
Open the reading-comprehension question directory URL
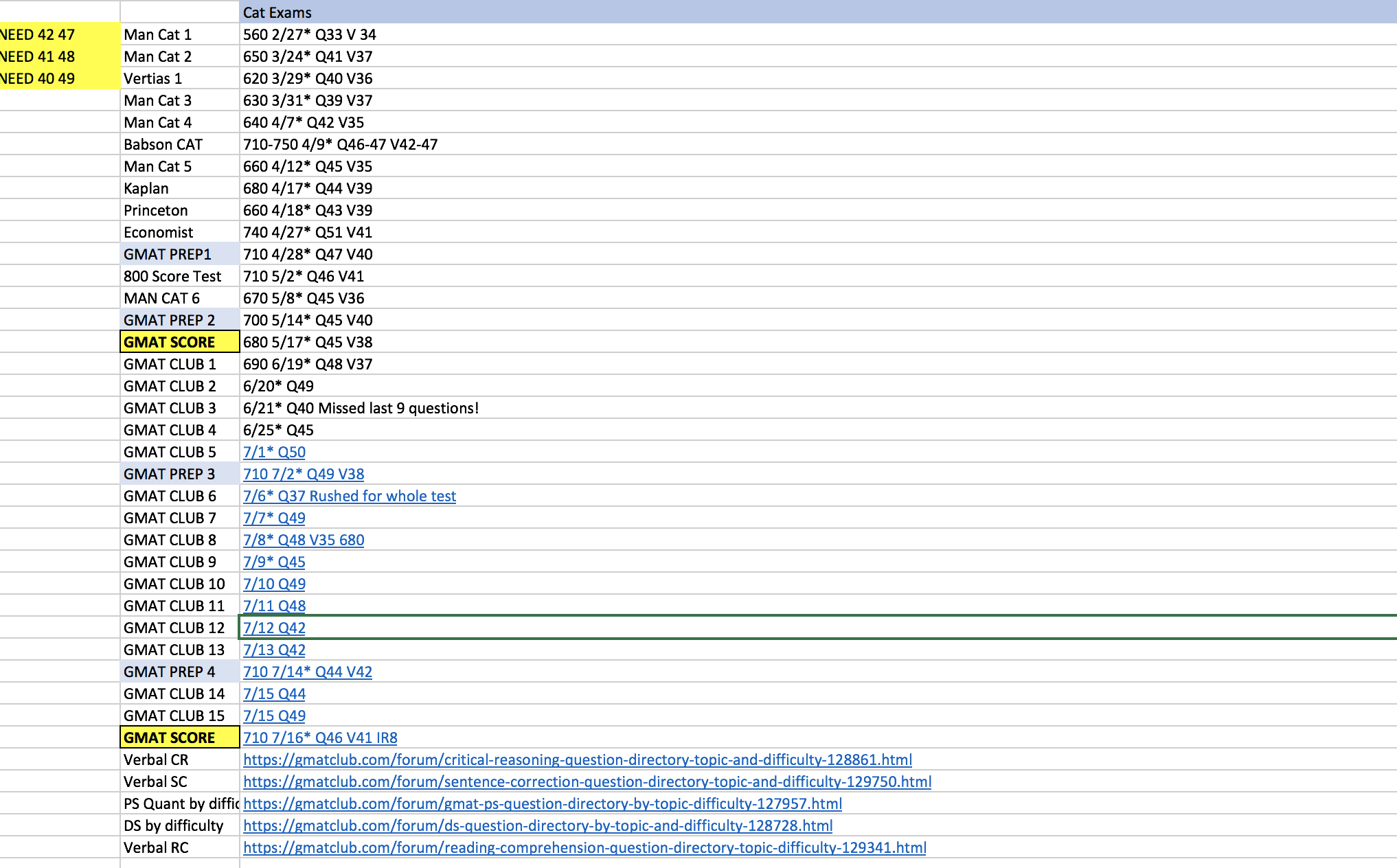584,847
